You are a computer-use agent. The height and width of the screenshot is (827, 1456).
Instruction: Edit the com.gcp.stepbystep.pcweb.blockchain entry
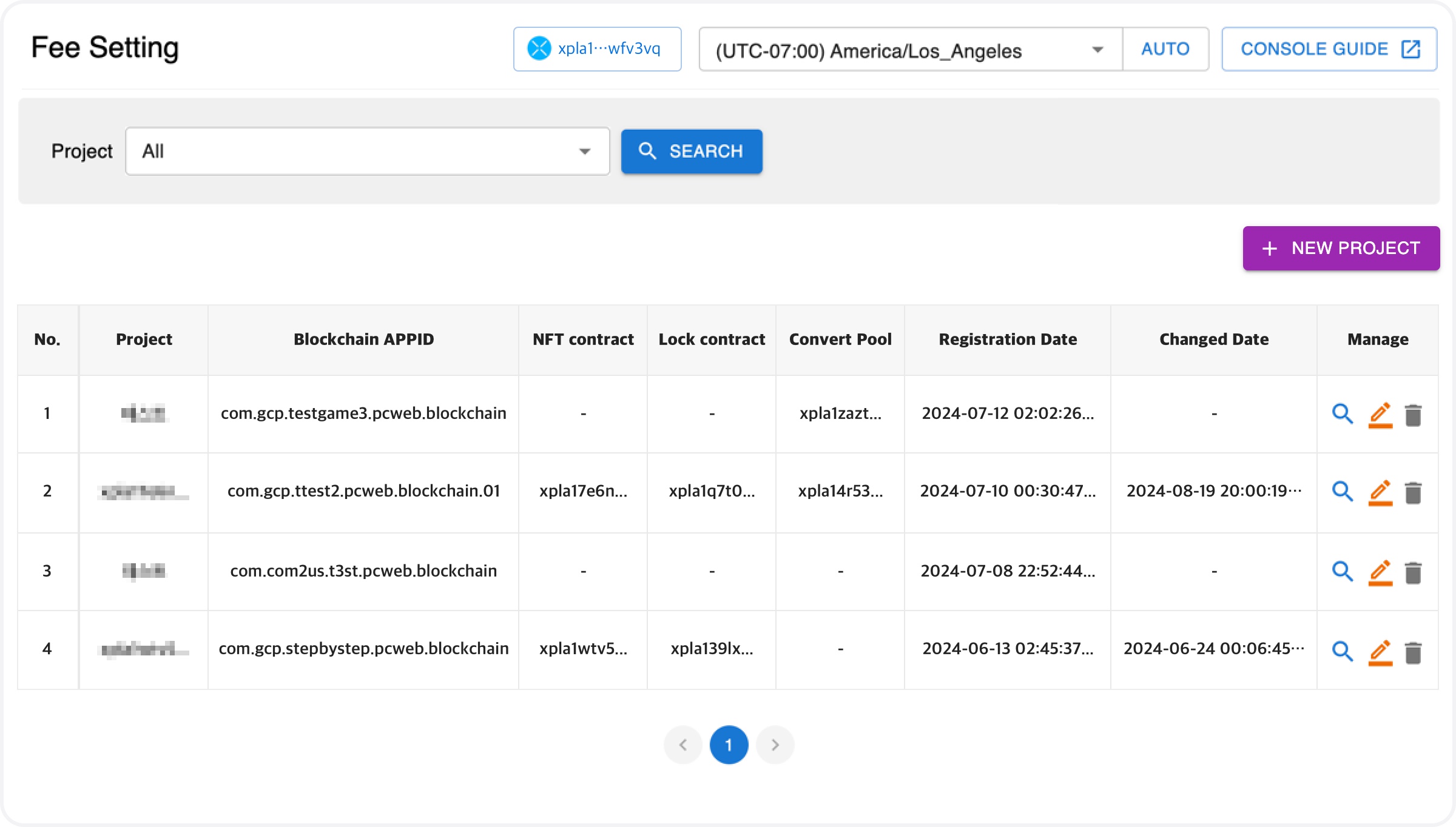tap(1380, 652)
